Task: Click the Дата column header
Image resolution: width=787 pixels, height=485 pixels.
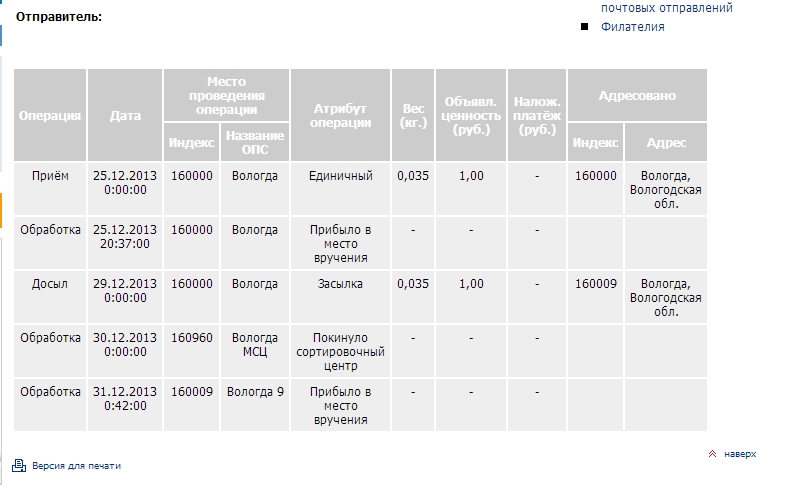Action: click(x=125, y=115)
